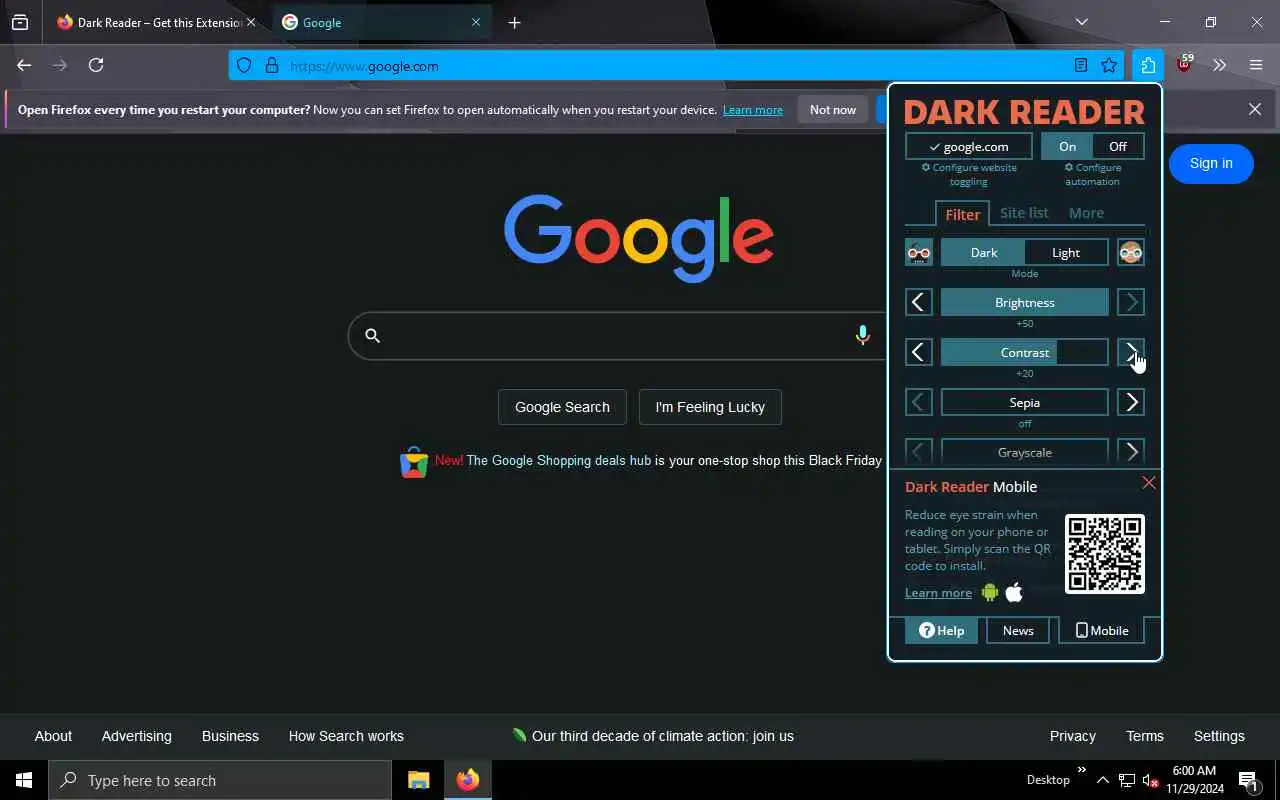Start voice search with the microphone icon

(x=862, y=336)
